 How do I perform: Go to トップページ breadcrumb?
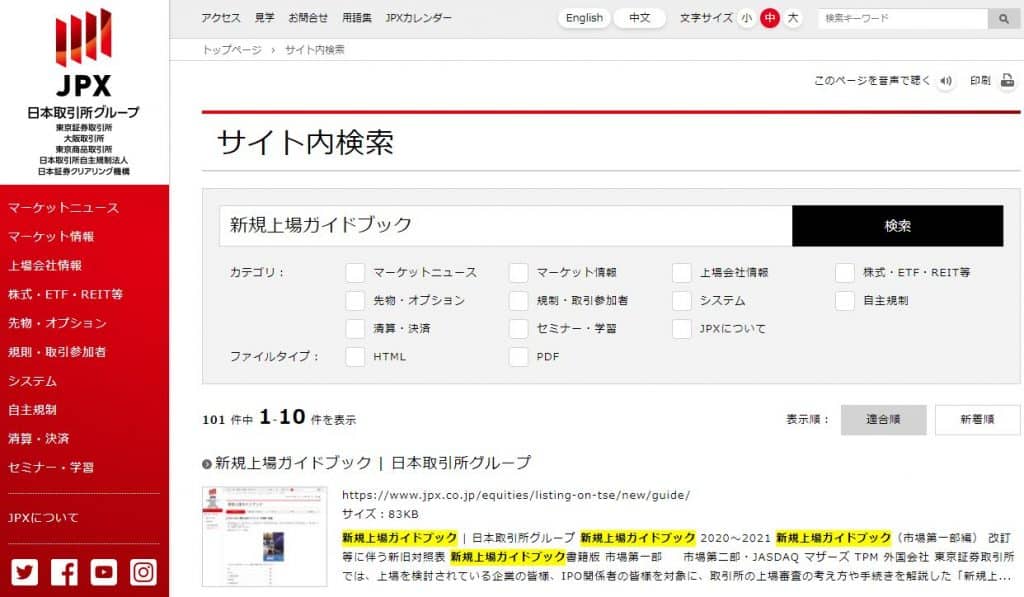(x=232, y=50)
